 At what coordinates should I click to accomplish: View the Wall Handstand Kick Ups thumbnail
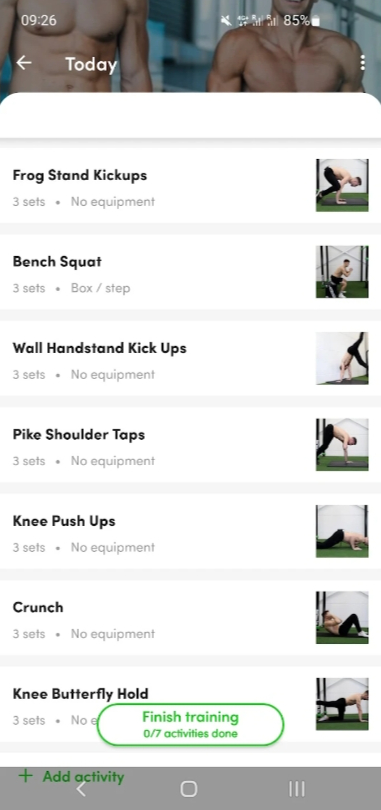[x=342, y=358]
